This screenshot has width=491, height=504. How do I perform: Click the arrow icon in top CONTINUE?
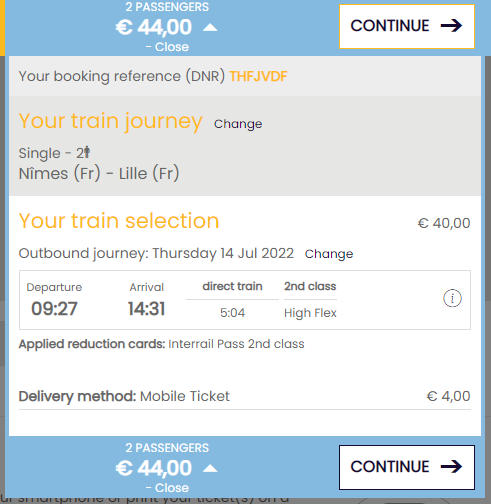pos(451,26)
